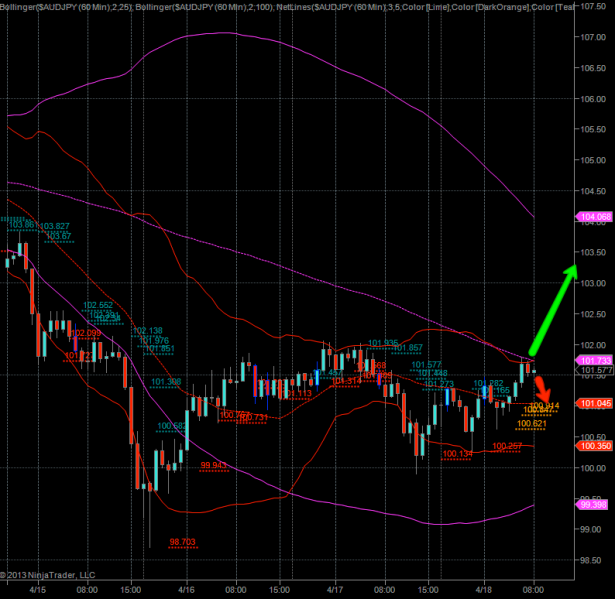
Task: Select the 102.138 teal net line label
Action: (148, 330)
